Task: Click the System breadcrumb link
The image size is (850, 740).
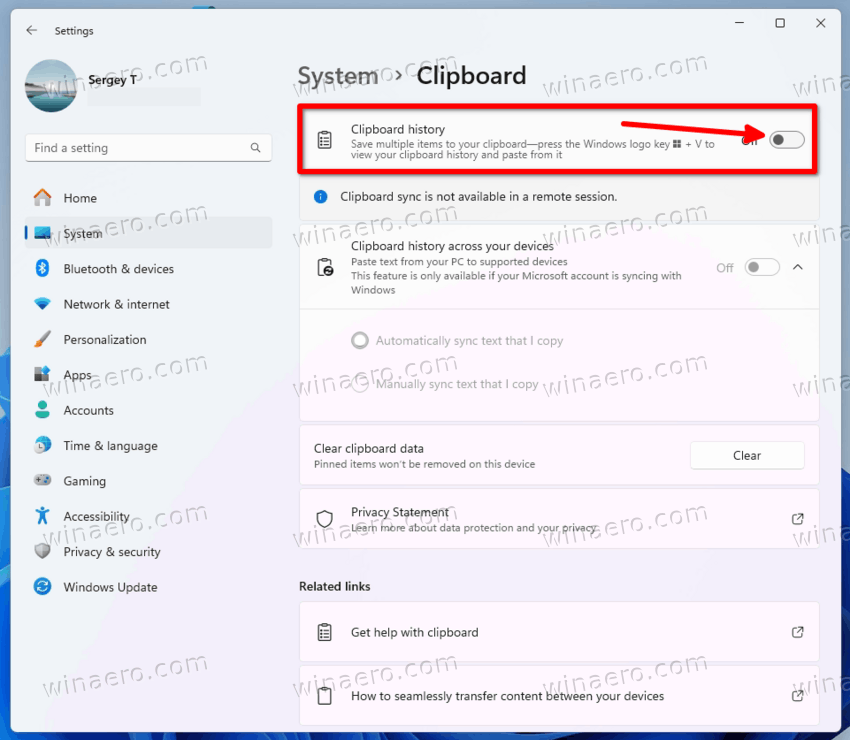Action: point(338,75)
